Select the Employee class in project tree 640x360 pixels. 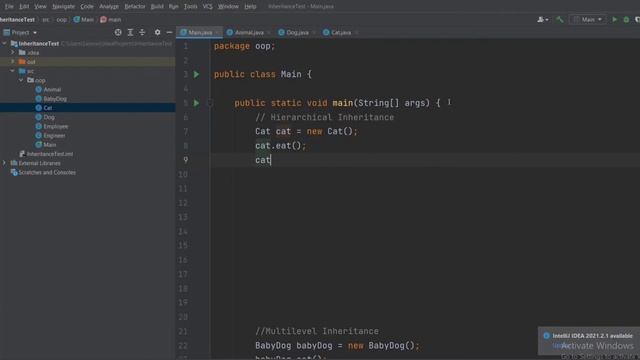point(56,127)
